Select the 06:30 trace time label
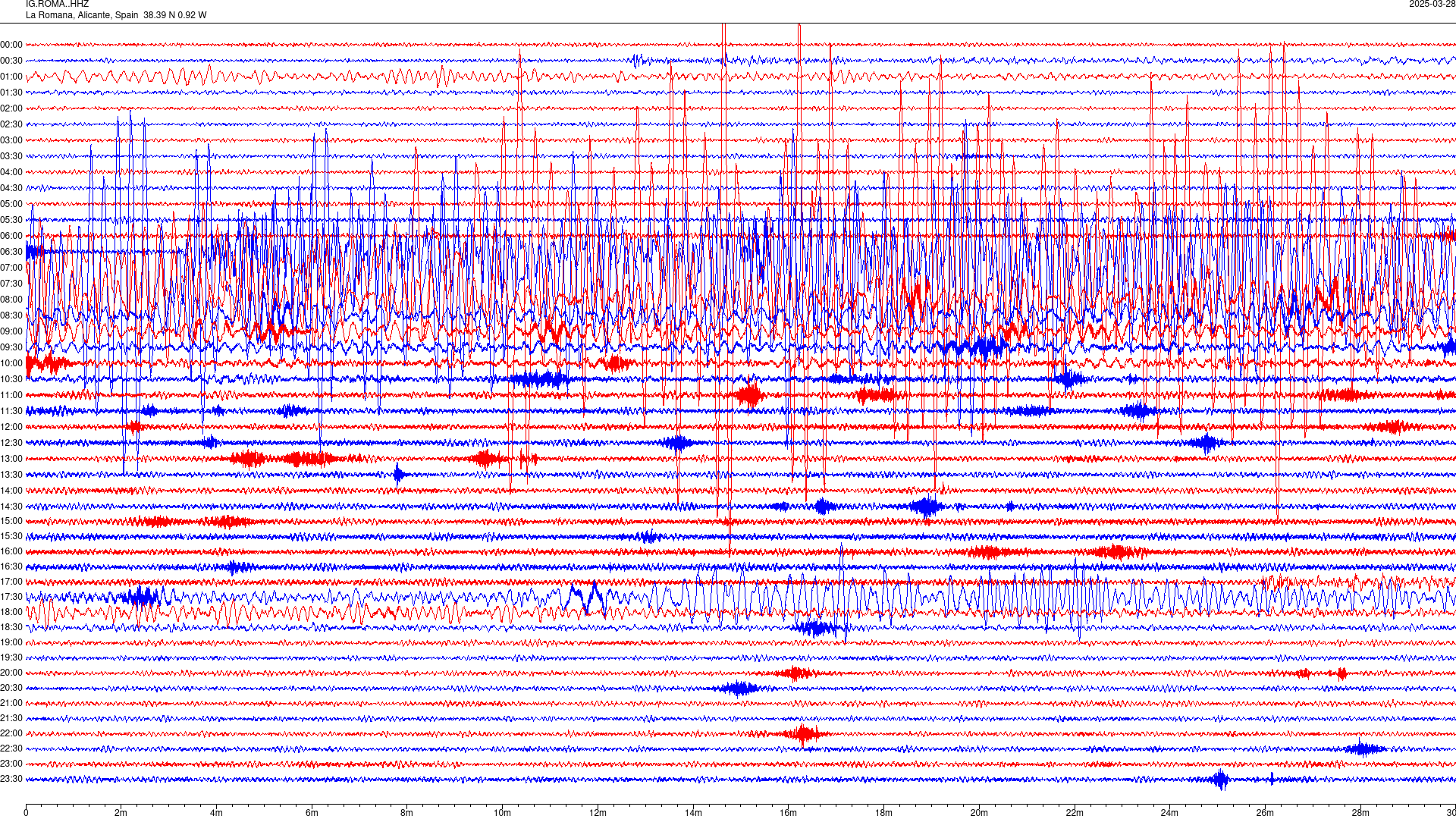This screenshot has width=1456, height=819. (x=11, y=252)
